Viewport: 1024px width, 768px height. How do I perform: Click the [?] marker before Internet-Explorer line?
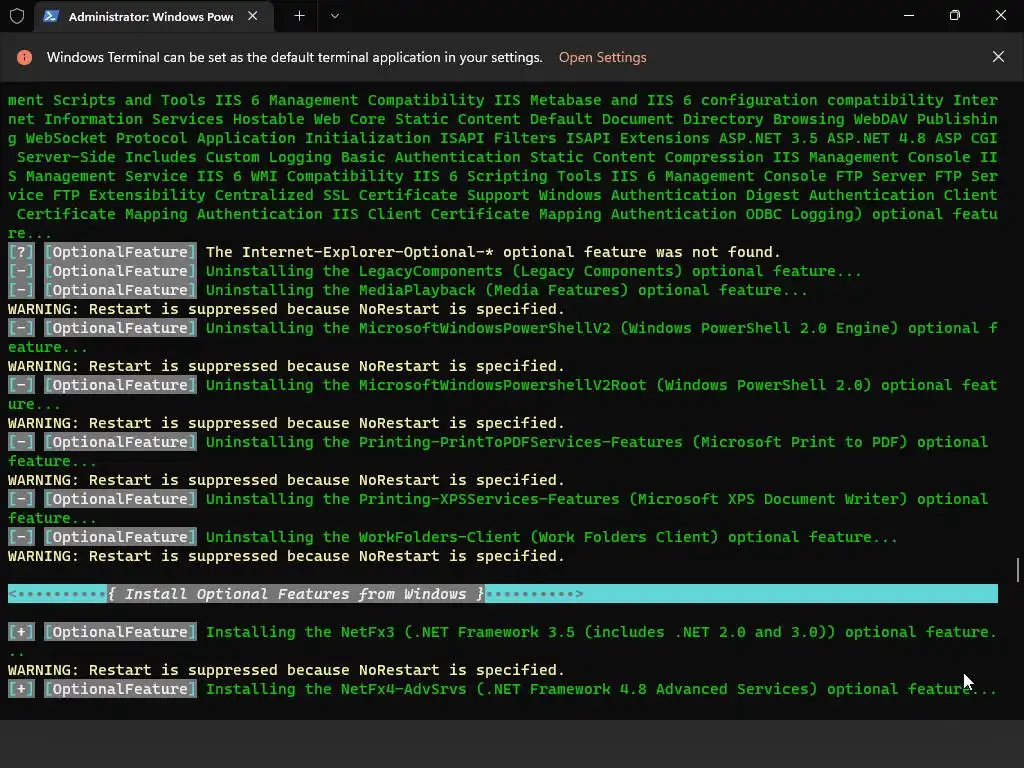click(21, 252)
